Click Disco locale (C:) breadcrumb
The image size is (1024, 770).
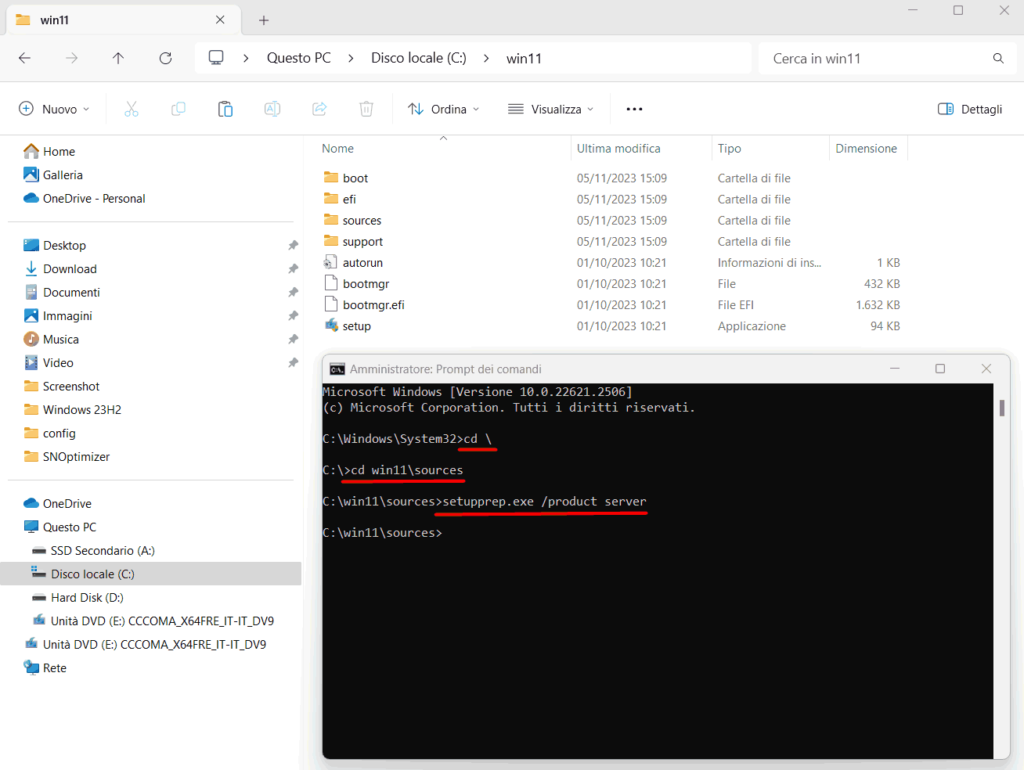point(419,58)
